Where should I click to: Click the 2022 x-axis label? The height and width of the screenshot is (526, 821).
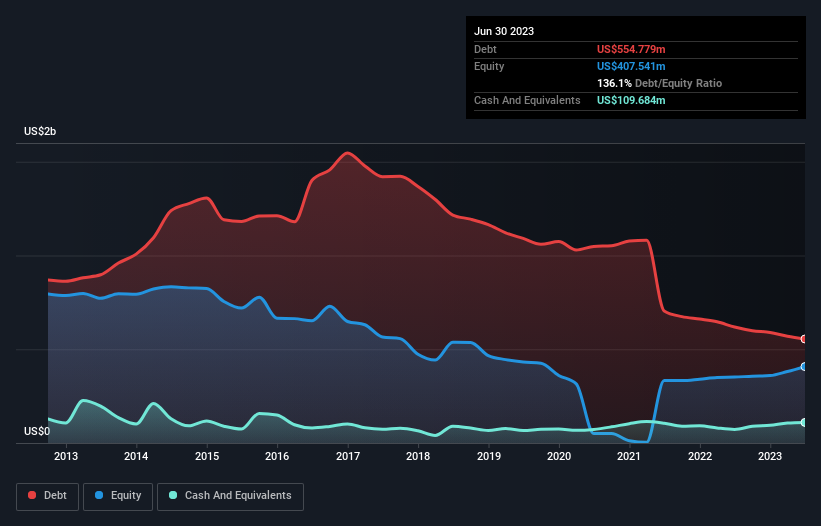[x=700, y=456]
